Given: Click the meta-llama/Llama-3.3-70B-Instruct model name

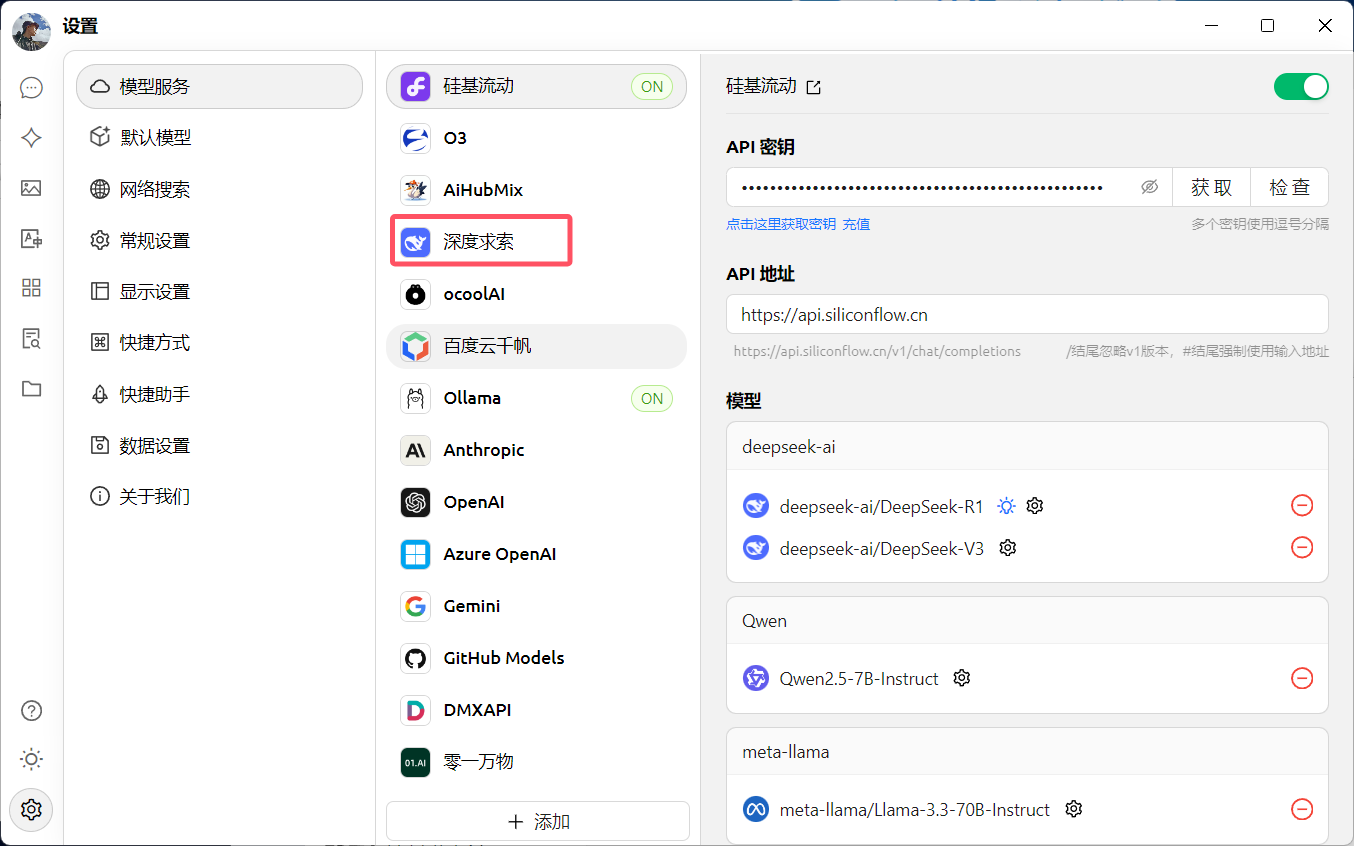Looking at the screenshot, I should pyautogui.click(x=915, y=810).
